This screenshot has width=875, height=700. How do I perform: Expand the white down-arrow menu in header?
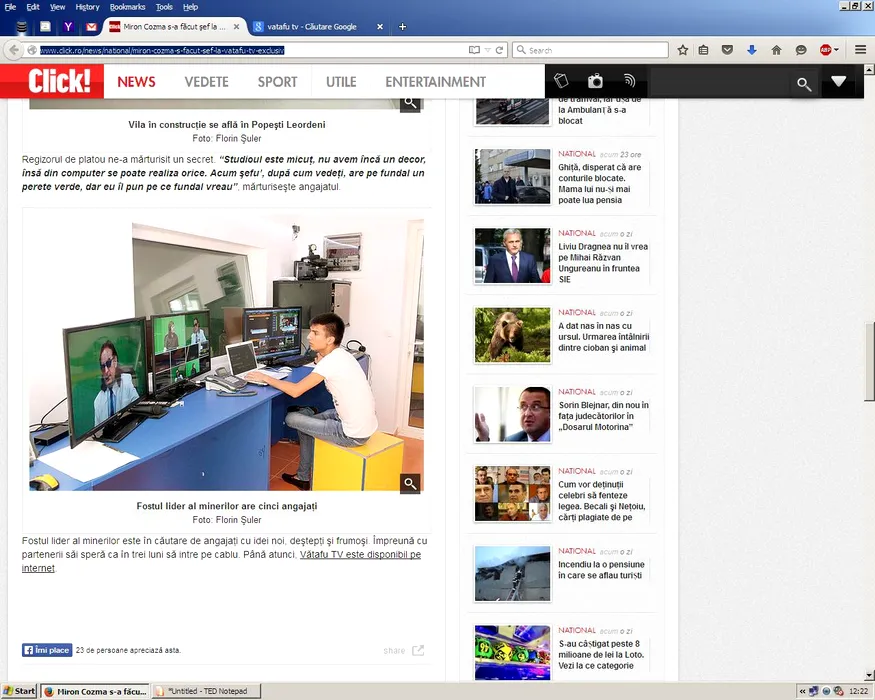(x=838, y=82)
